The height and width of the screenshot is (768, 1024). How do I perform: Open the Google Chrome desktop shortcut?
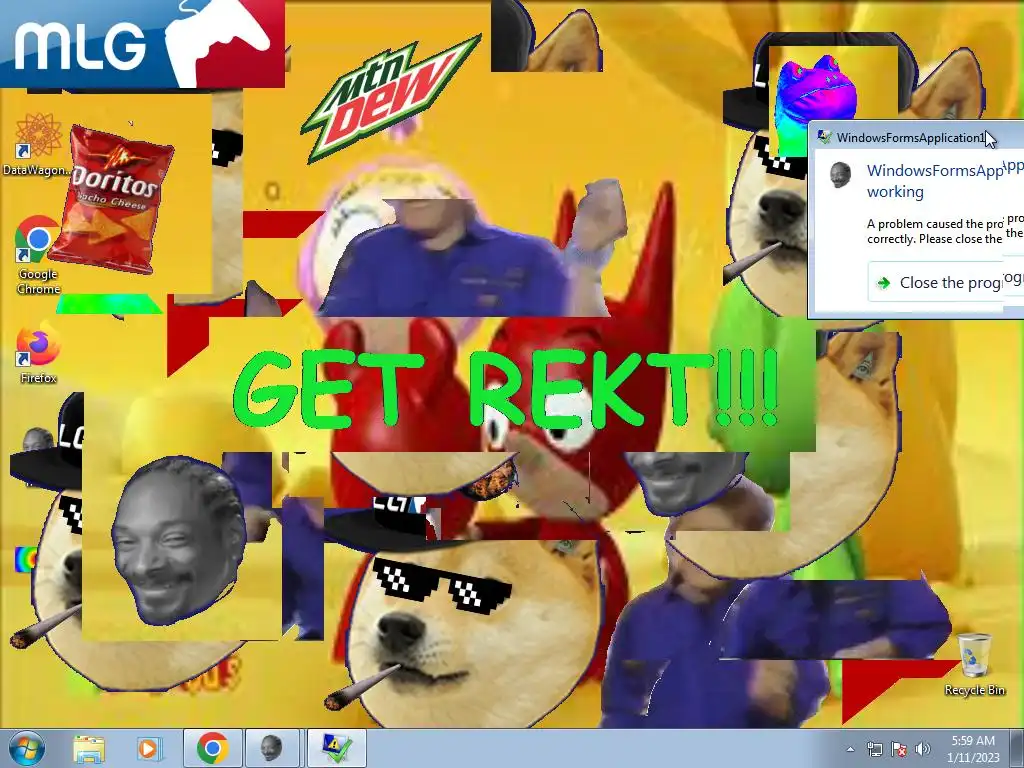point(38,255)
